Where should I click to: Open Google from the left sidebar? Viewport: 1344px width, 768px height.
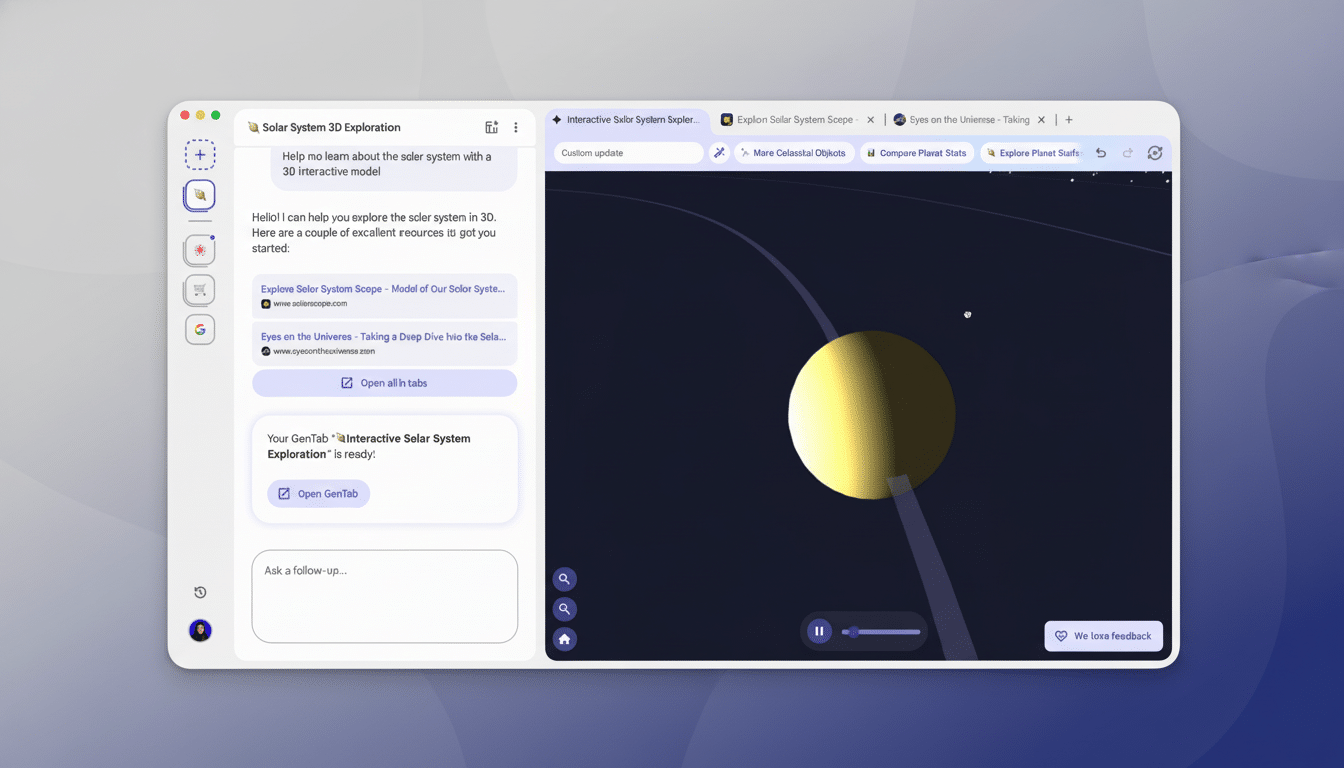pos(200,329)
